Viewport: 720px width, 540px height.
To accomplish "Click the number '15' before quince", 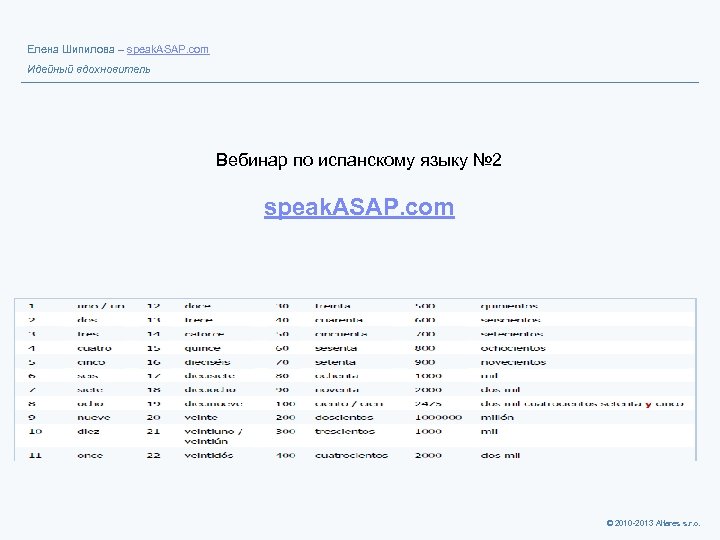I will point(153,349).
